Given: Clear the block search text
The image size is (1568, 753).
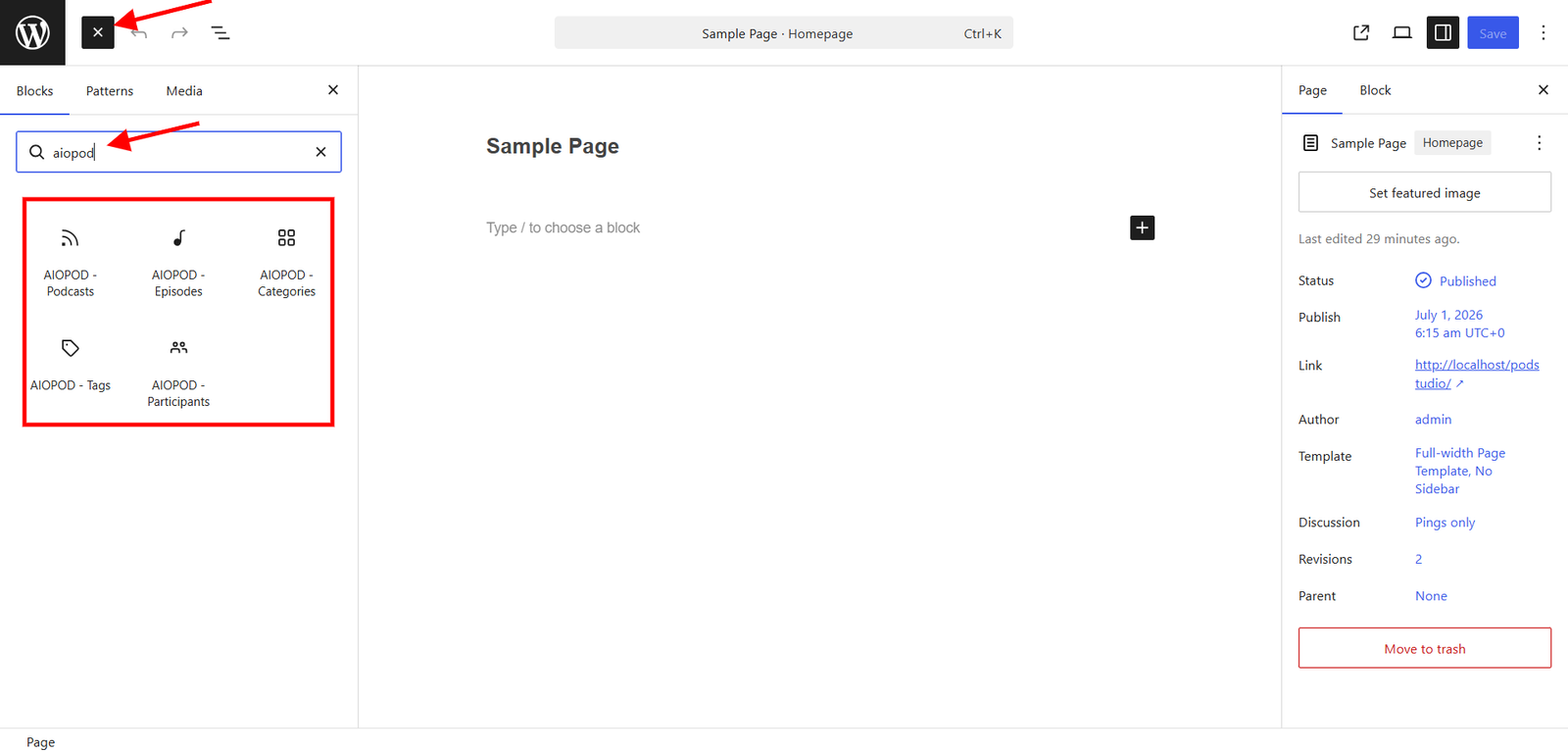Looking at the screenshot, I should pos(320,152).
